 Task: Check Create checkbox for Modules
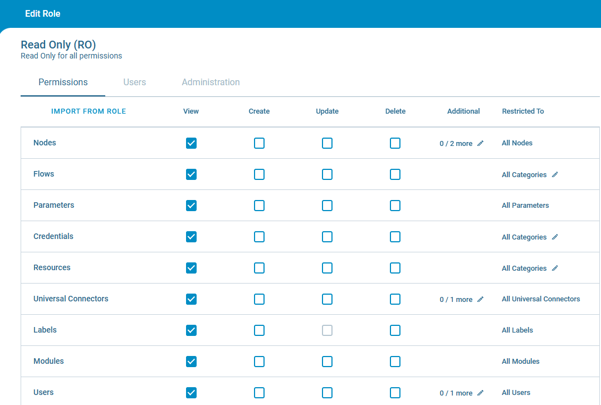click(259, 362)
